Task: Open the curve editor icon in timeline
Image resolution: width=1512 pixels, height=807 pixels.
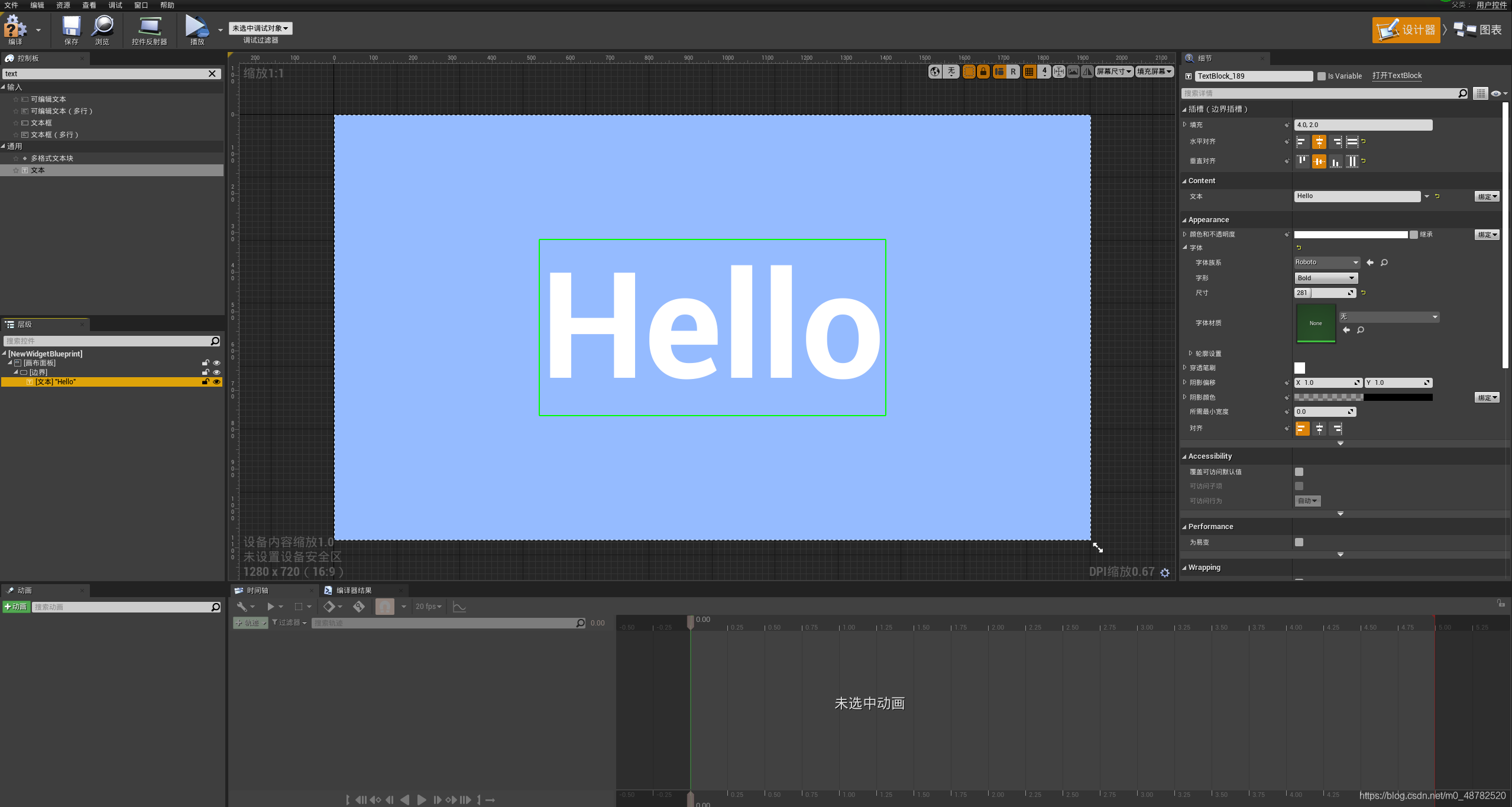Action: (x=459, y=607)
